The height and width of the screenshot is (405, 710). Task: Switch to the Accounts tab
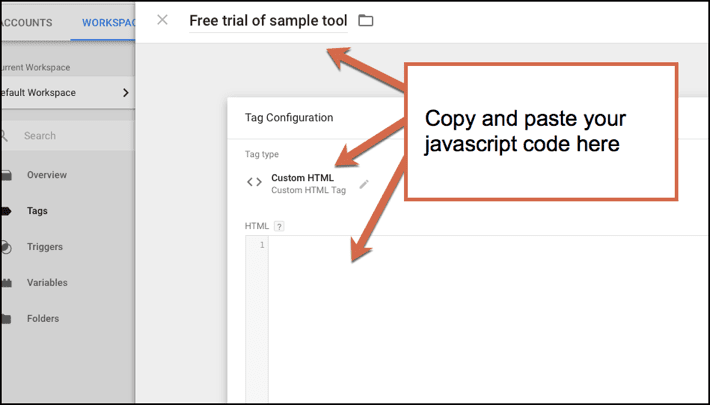coord(27,22)
